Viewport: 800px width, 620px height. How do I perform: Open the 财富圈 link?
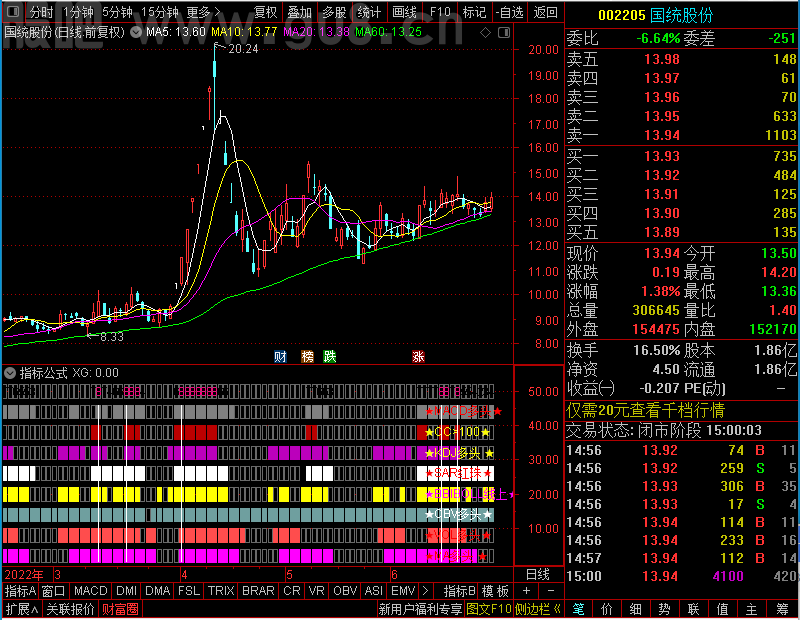120,609
